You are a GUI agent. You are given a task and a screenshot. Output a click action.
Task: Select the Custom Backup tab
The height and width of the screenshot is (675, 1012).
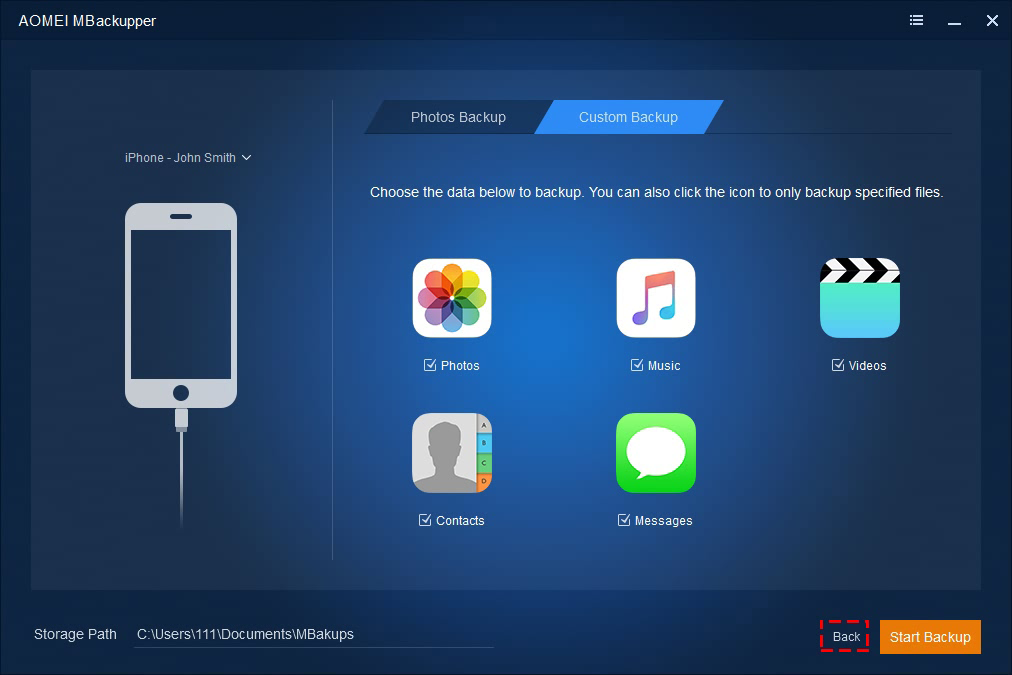629,117
